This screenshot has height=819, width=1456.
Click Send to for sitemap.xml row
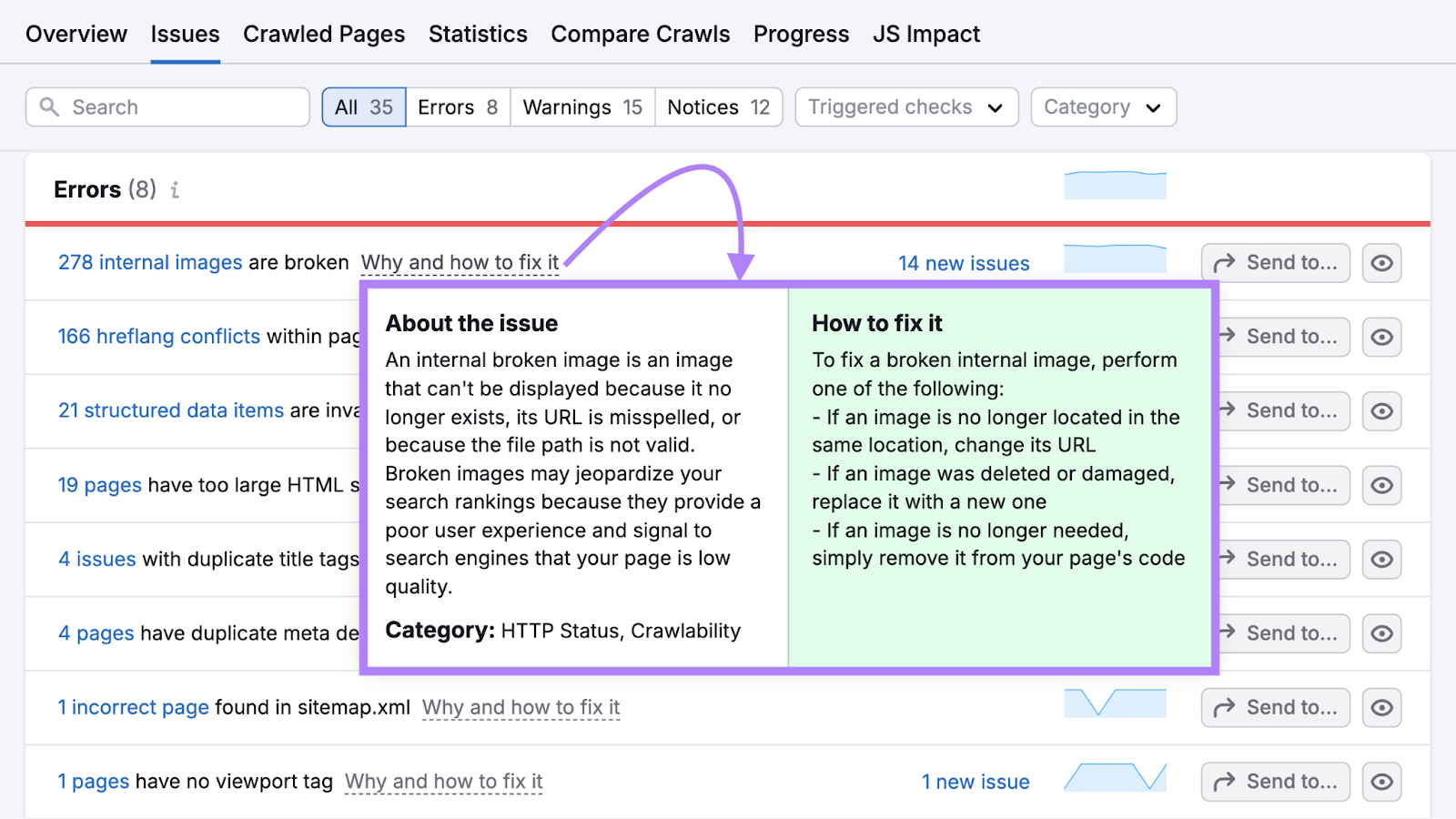tap(1276, 708)
